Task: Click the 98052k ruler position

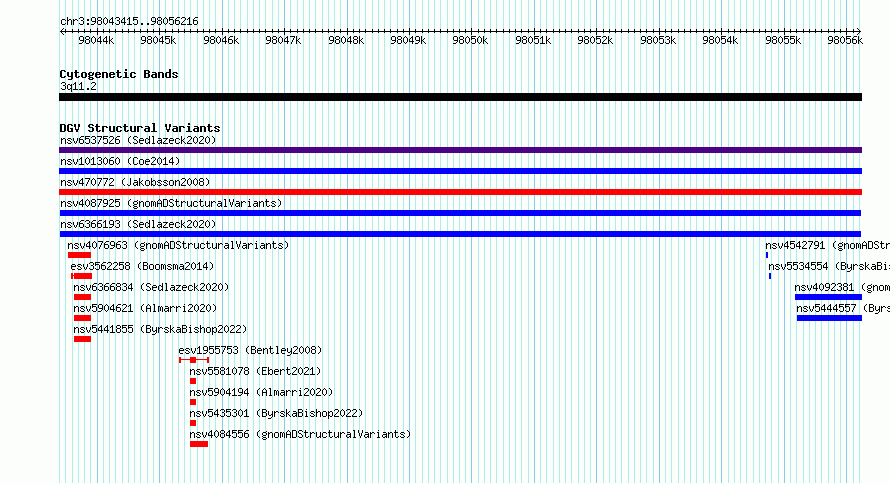Action: (595, 40)
